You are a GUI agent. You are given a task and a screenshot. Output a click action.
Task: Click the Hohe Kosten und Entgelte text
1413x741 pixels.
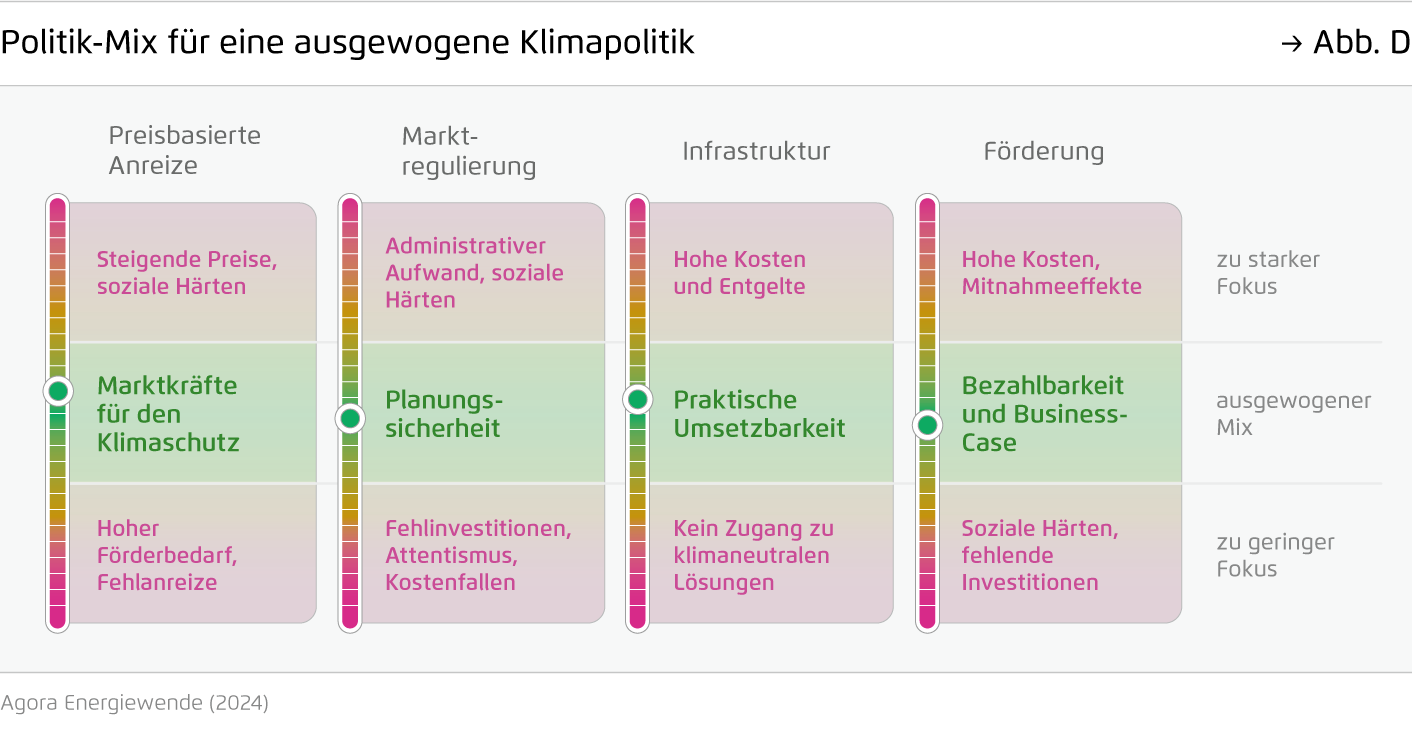click(x=739, y=273)
